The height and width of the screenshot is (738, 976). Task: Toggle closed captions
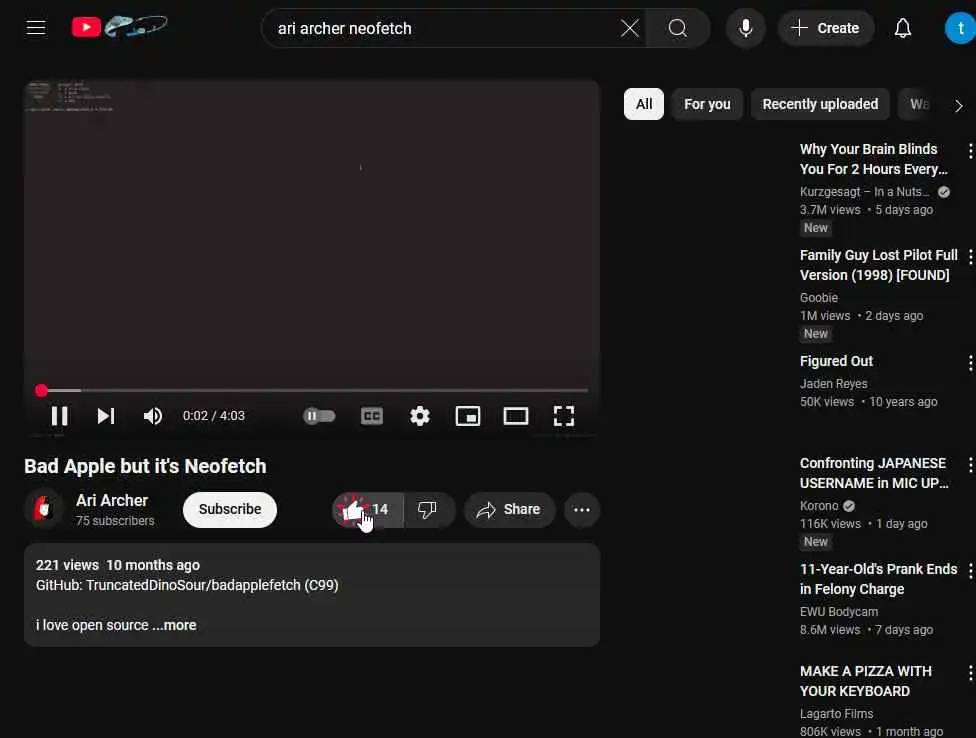point(372,416)
